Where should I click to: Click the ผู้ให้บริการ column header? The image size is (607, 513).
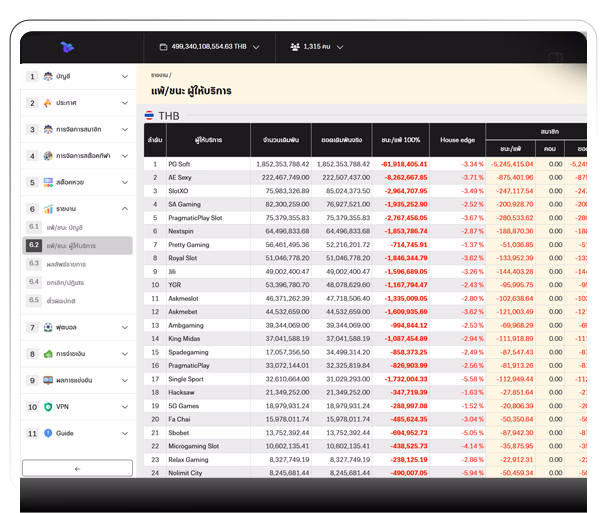(x=208, y=140)
